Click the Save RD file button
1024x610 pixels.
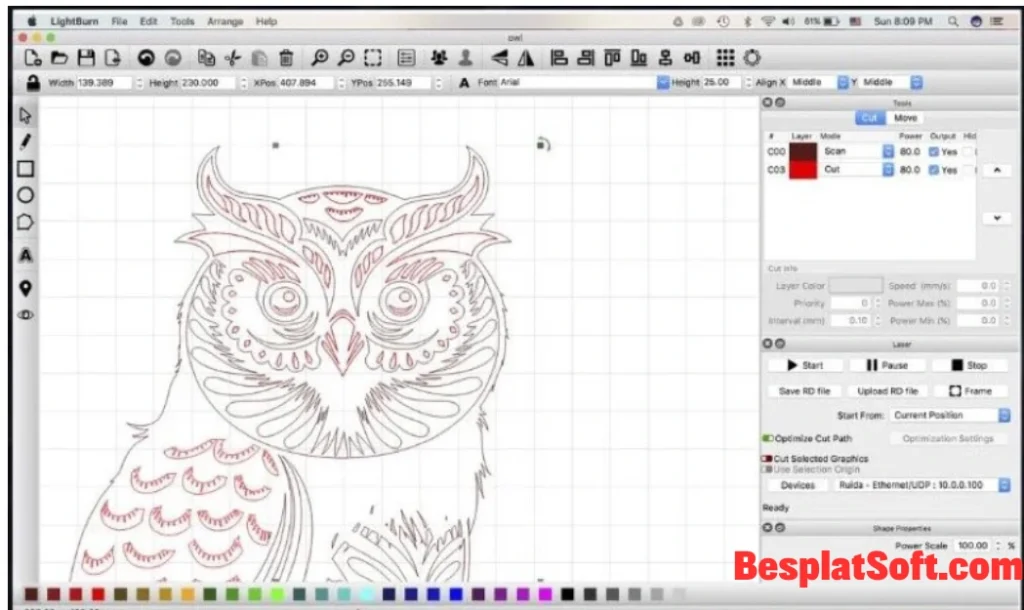[803, 390]
